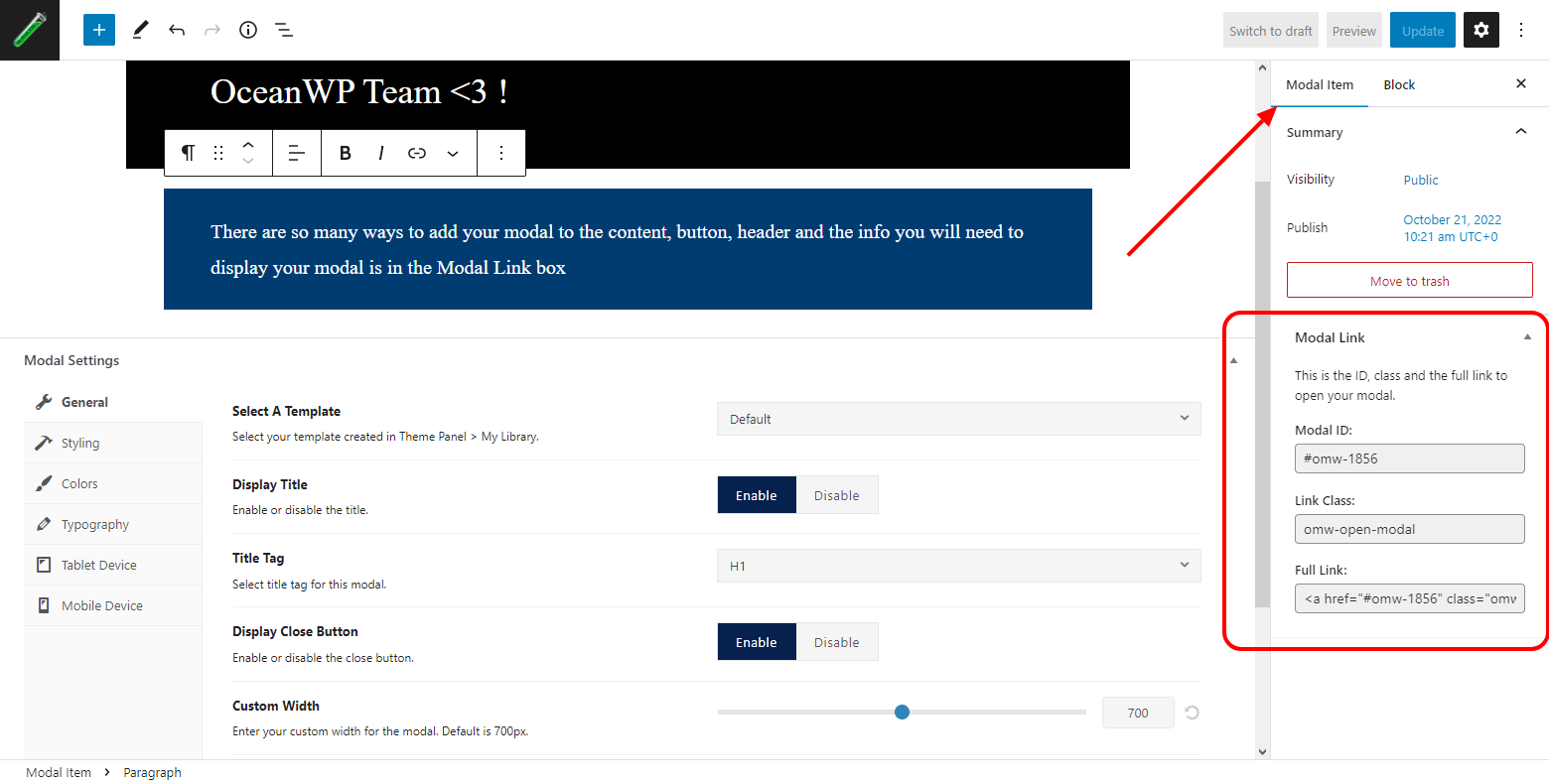Open the List View icon

coord(284,30)
